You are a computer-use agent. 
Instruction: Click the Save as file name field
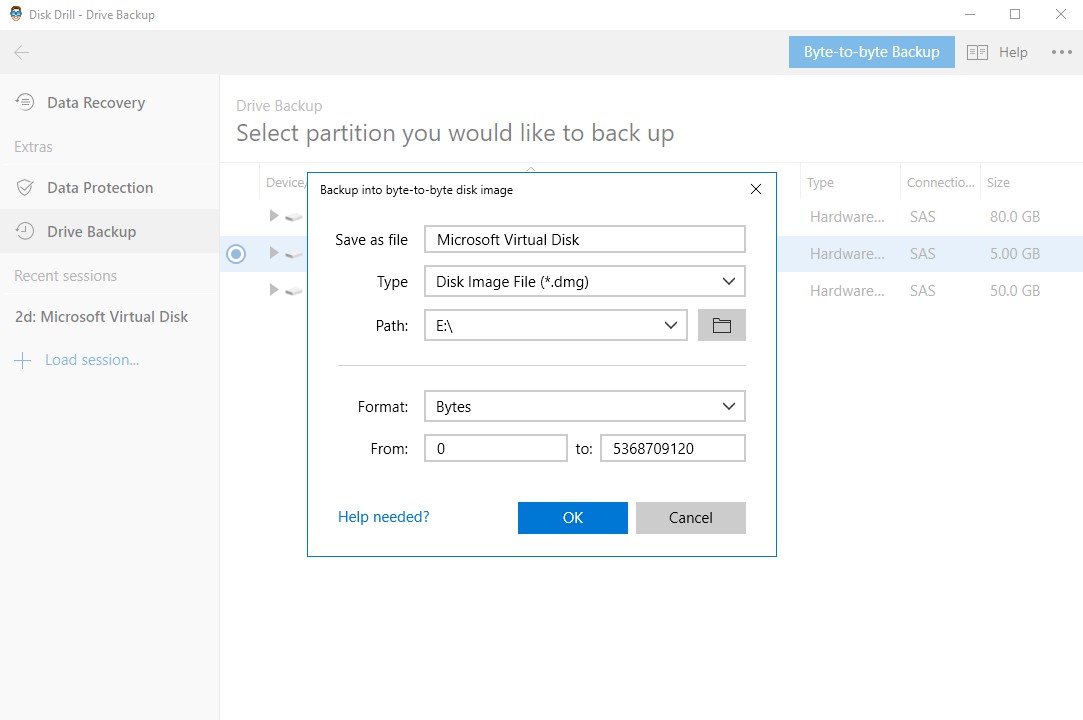(x=584, y=239)
